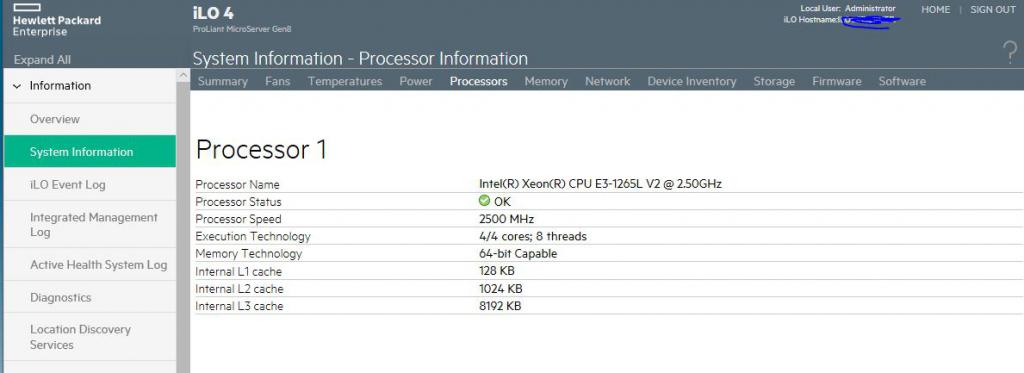
Task: Go to the Memory tab
Action: 546,82
